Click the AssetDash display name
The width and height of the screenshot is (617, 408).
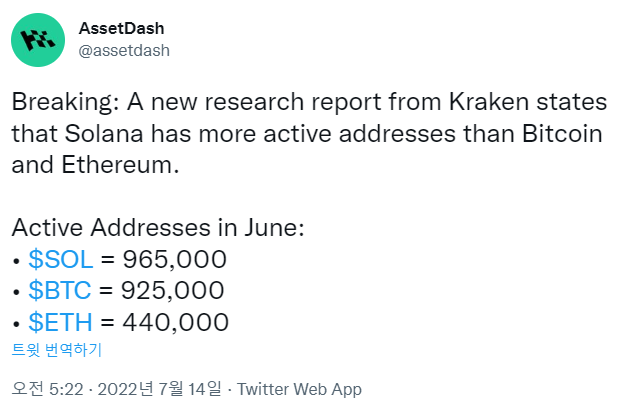click(x=121, y=28)
